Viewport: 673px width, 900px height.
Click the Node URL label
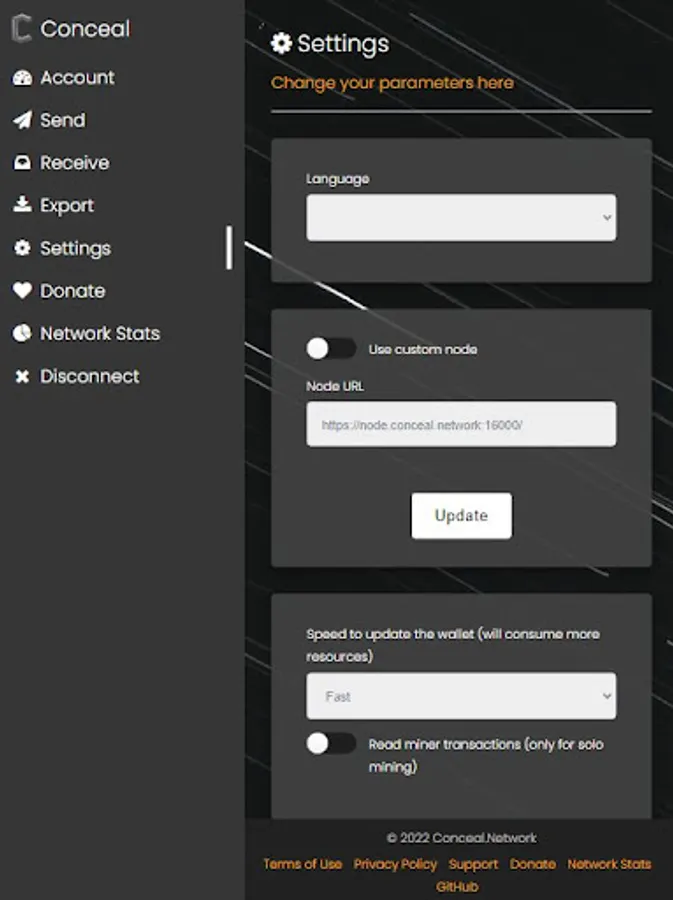(335, 386)
